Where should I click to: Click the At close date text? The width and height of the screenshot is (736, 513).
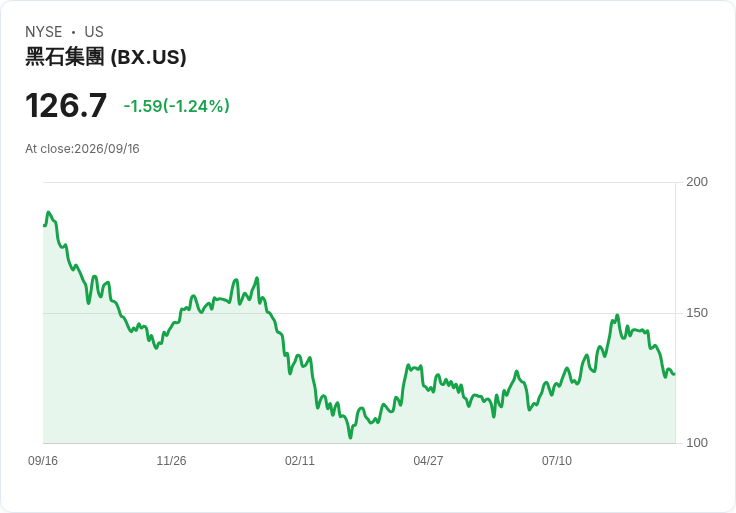click(82, 149)
